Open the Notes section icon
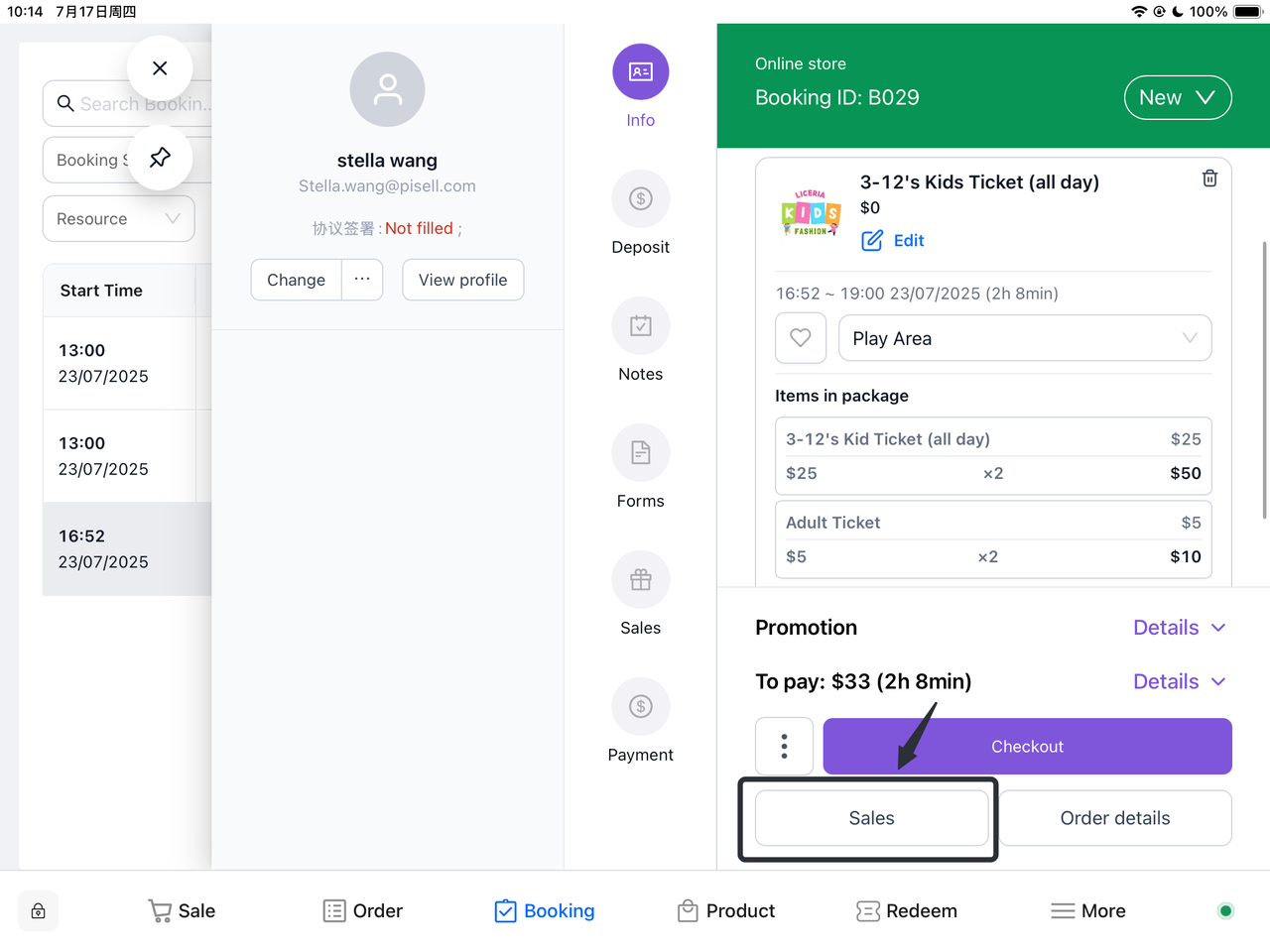The width and height of the screenshot is (1270, 952). (x=640, y=326)
